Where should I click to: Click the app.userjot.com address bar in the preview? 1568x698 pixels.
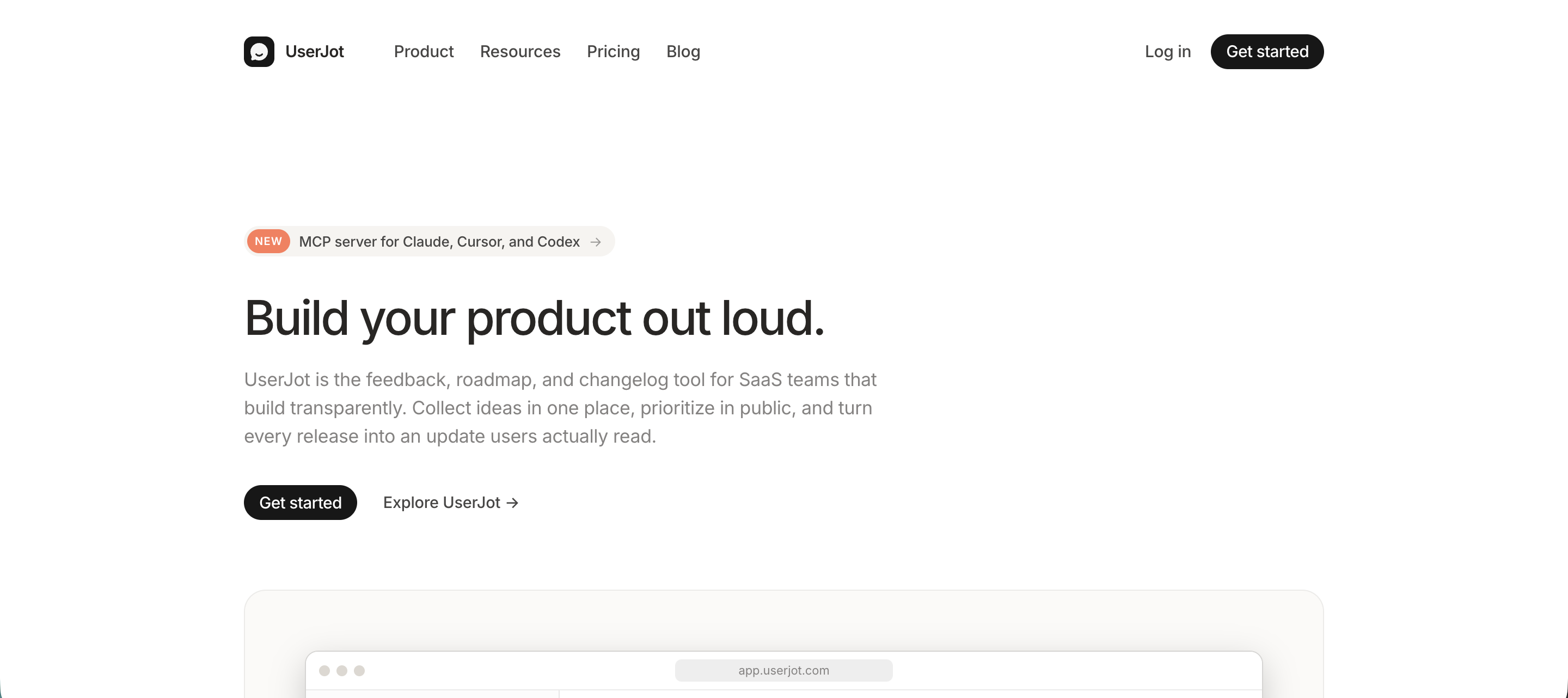tap(783, 670)
